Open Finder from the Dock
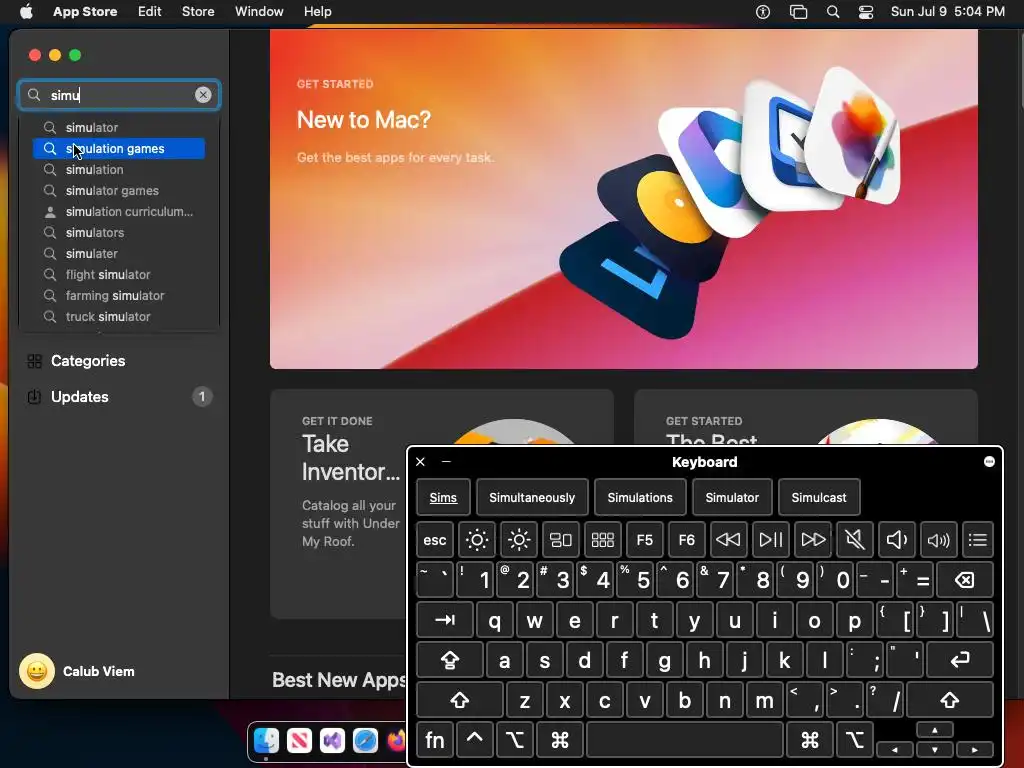Image resolution: width=1024 pixels, height=768 pixels. coord(266,740)
